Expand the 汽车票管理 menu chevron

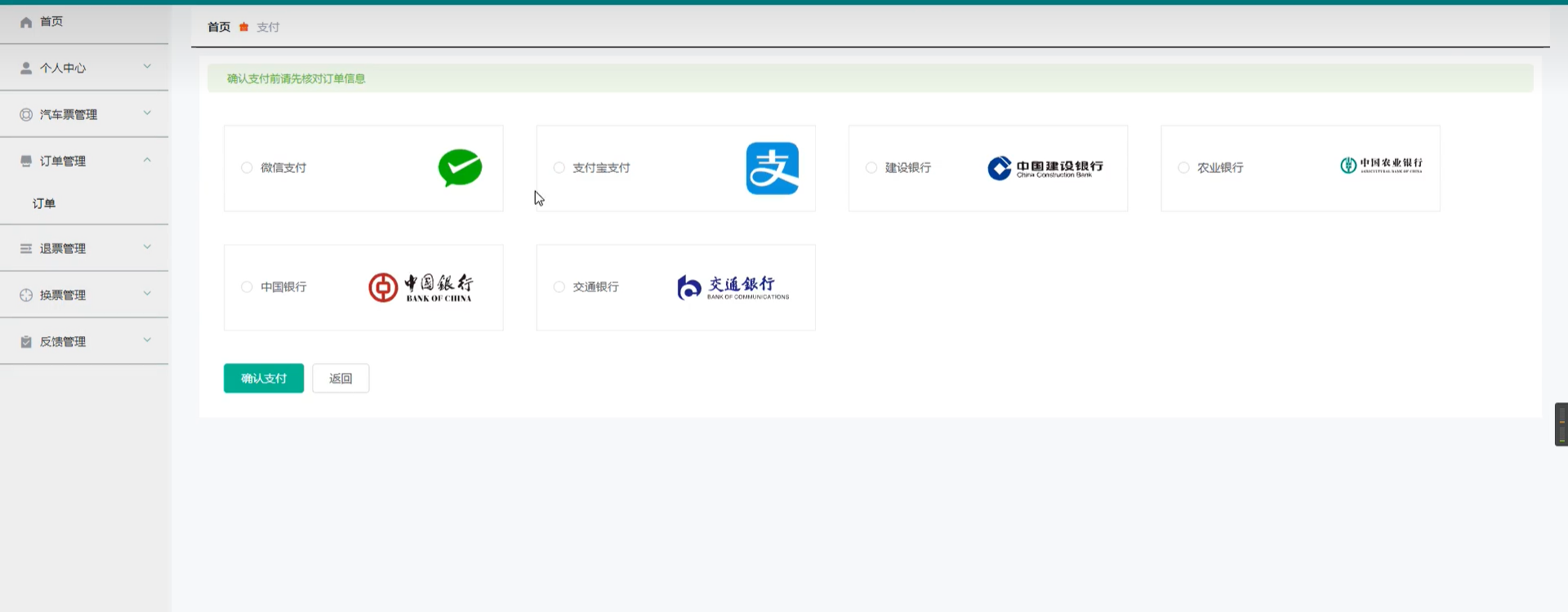click(x=147, y=113)
